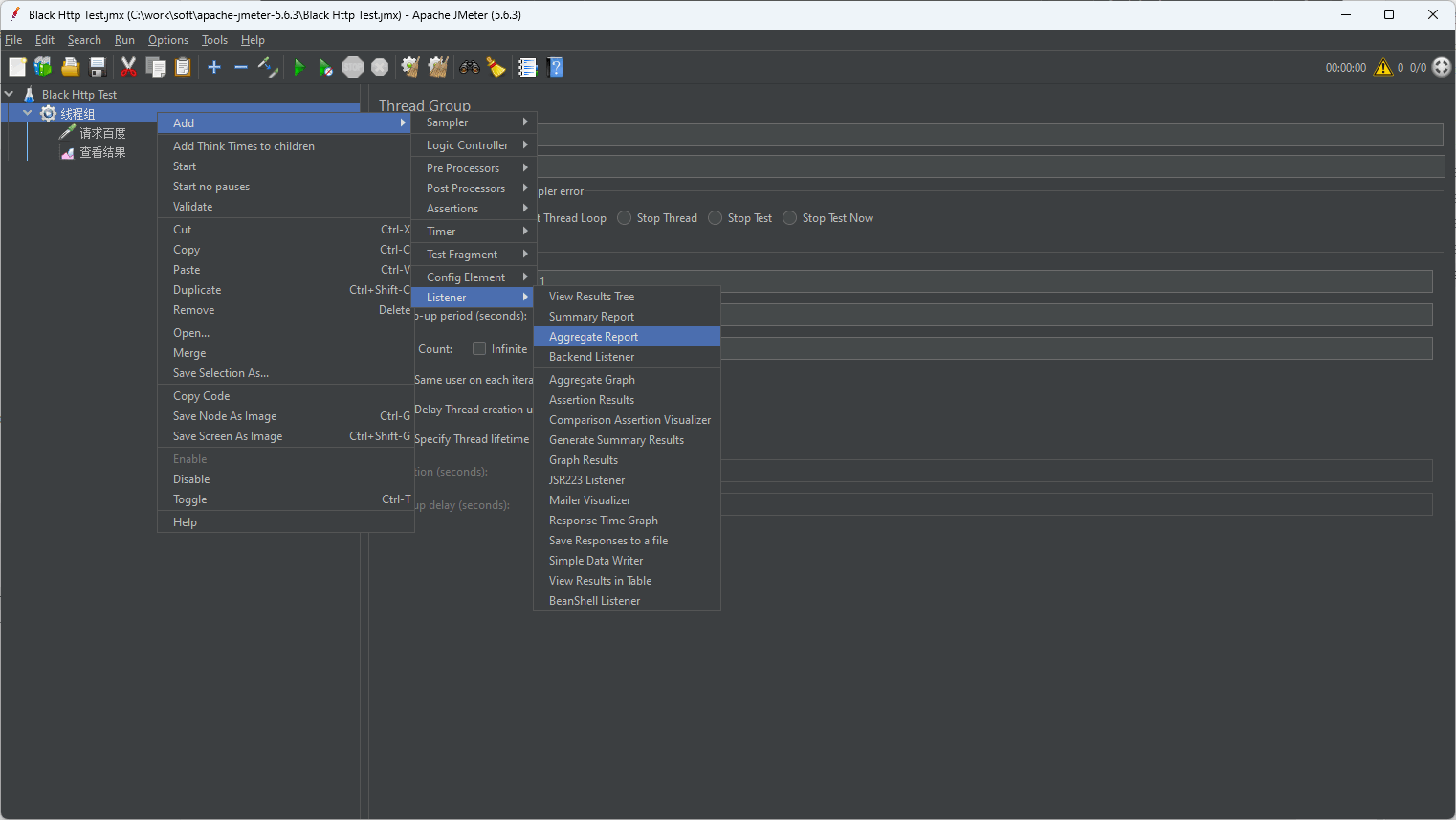Click the thread group Name input field

coord(989,135)
